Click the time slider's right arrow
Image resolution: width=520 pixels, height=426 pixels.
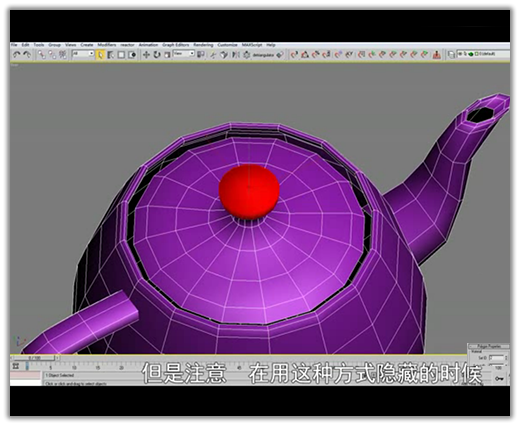(57, 358)
